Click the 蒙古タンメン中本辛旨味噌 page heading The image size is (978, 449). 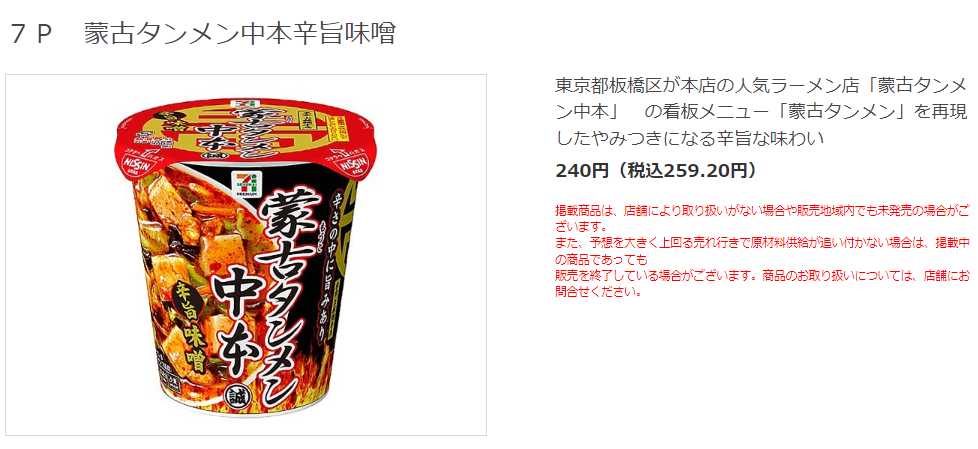240,34
